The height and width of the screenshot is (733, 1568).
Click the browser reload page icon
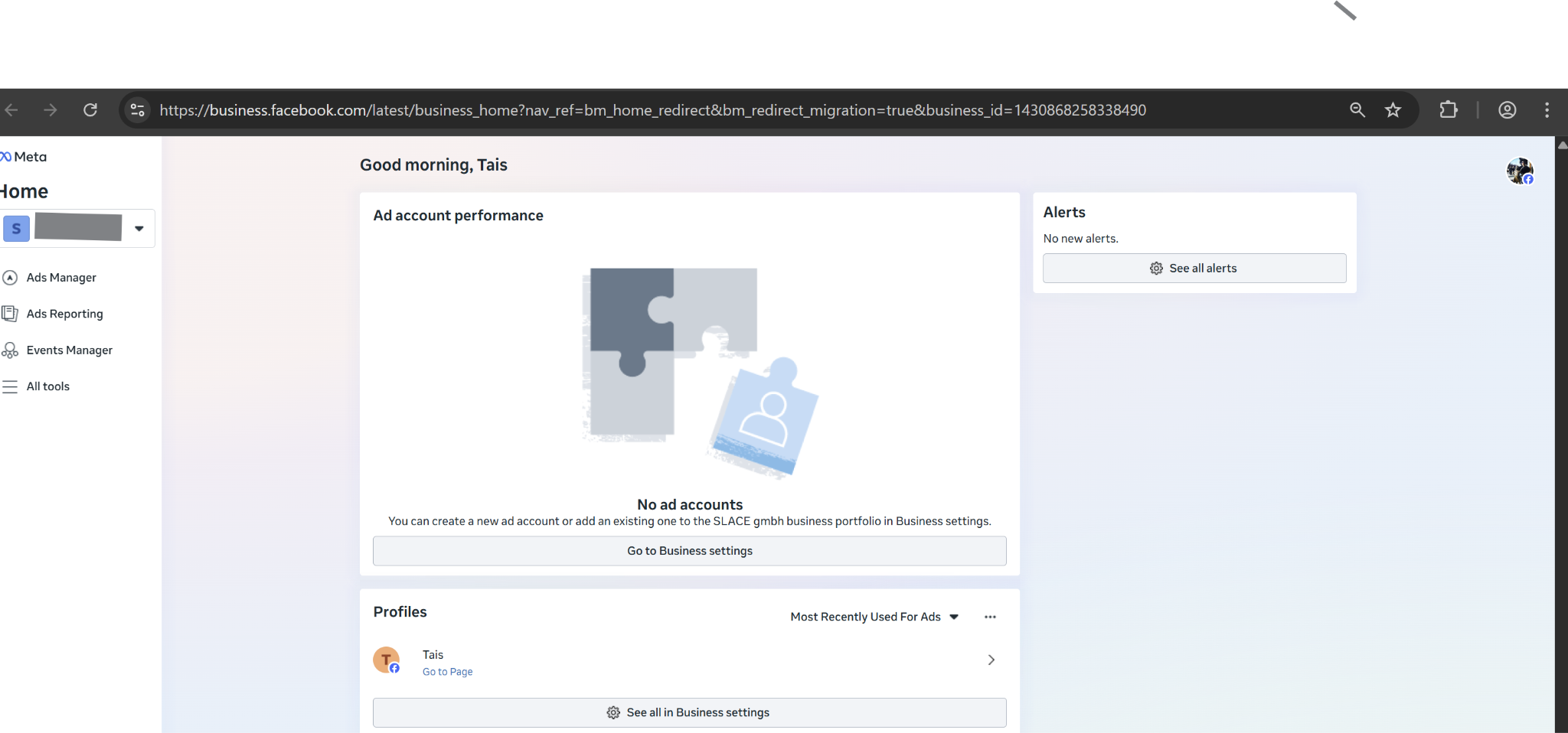90,110
